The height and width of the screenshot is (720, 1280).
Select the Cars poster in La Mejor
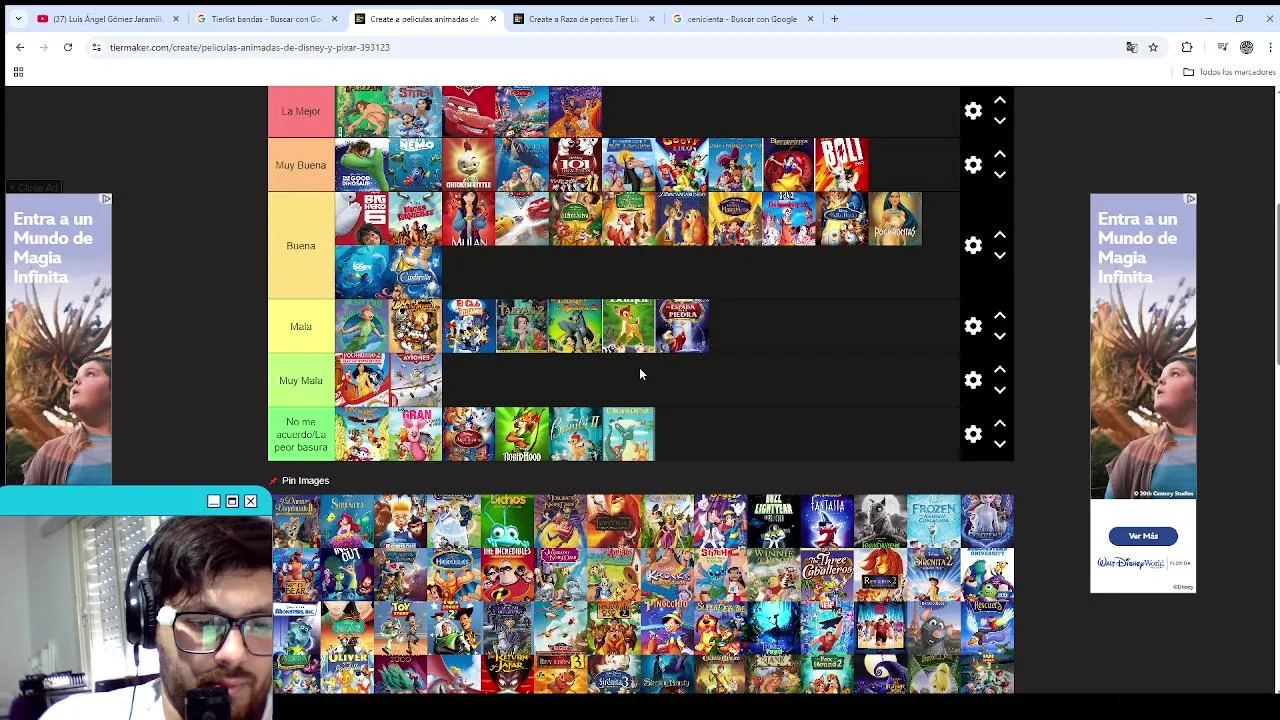tap(469, 111)
